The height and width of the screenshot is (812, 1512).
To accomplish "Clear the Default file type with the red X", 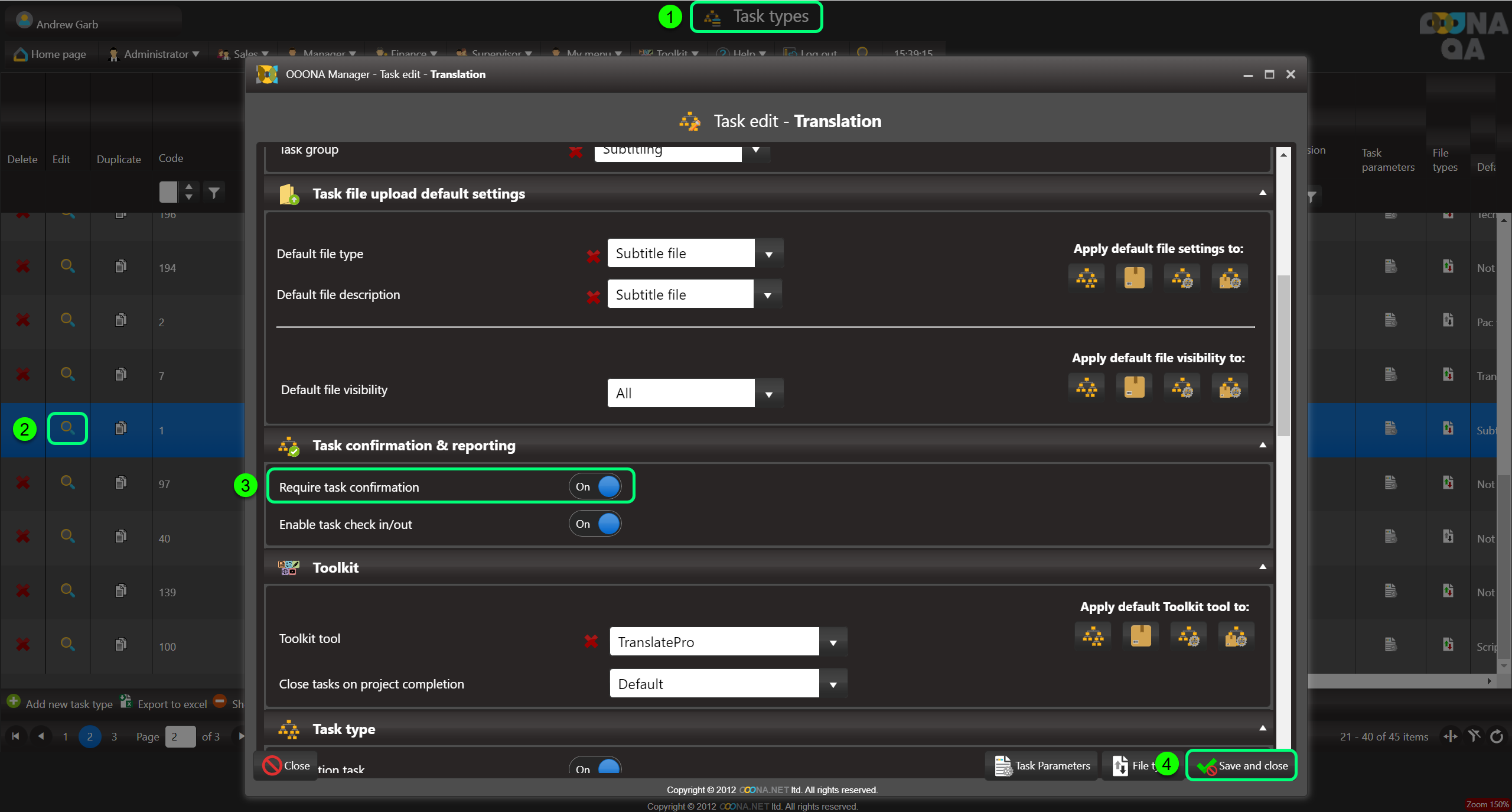I will tap(593, 256).
